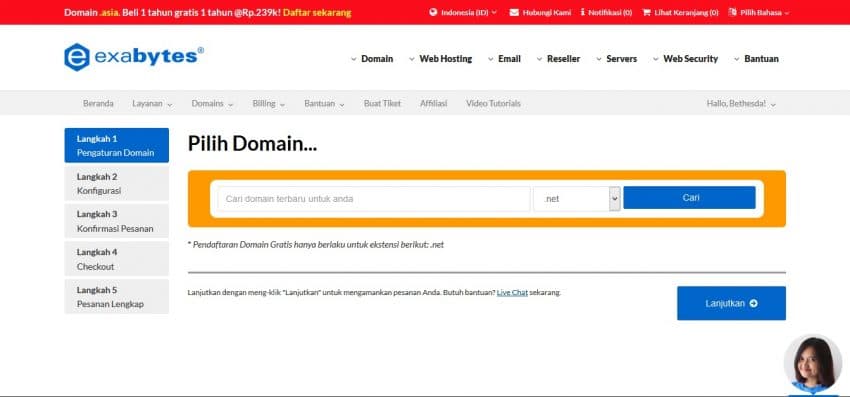The height and width of the screenshot is (397, 850).
Task: Click the arrow icon in Lanjutkan button
Action: coord(754,303)
